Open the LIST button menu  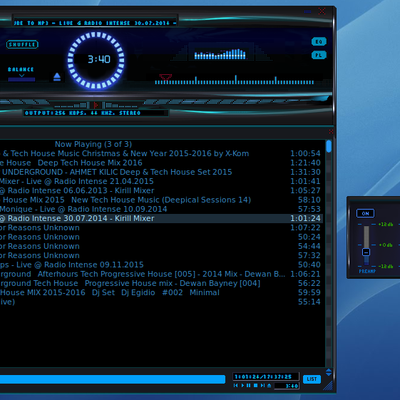312,379
